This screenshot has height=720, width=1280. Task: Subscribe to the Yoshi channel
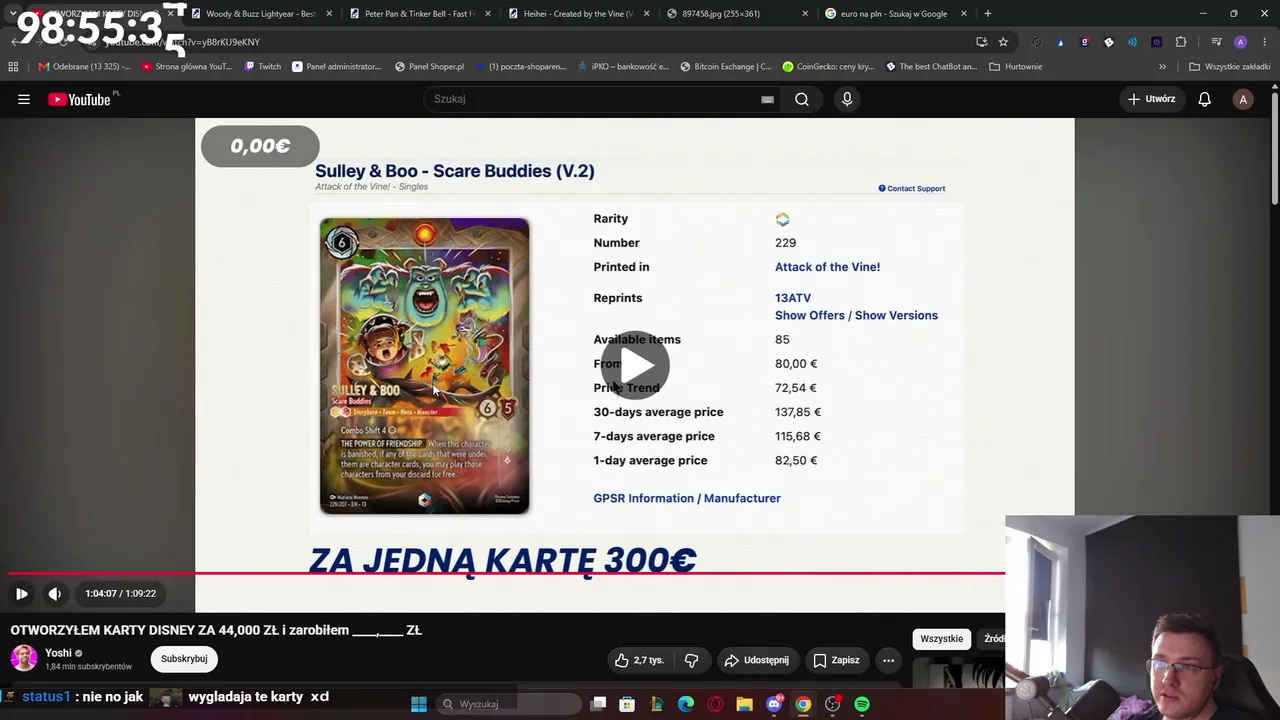pos(184,659)
